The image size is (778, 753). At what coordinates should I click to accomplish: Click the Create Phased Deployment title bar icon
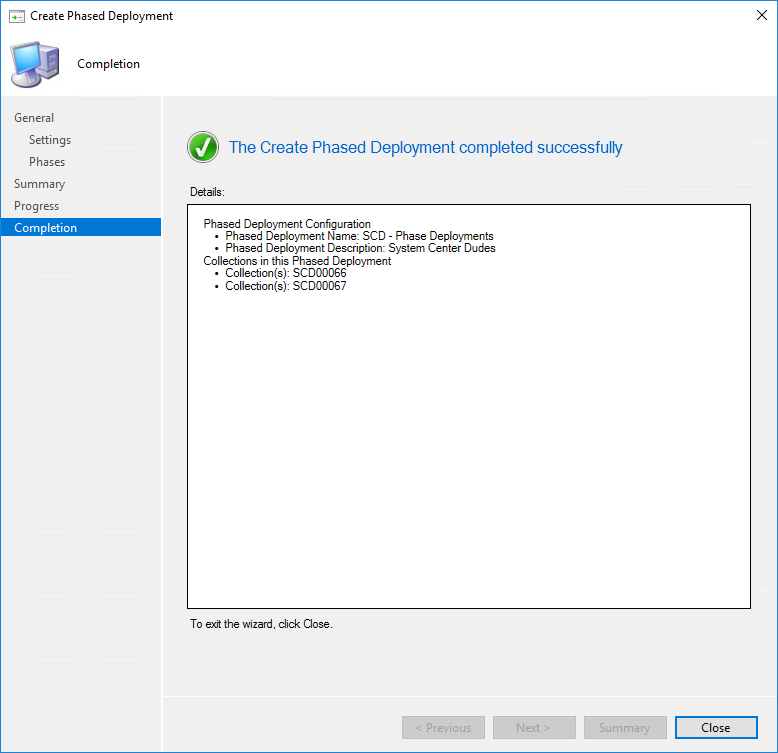coord(16,16)
